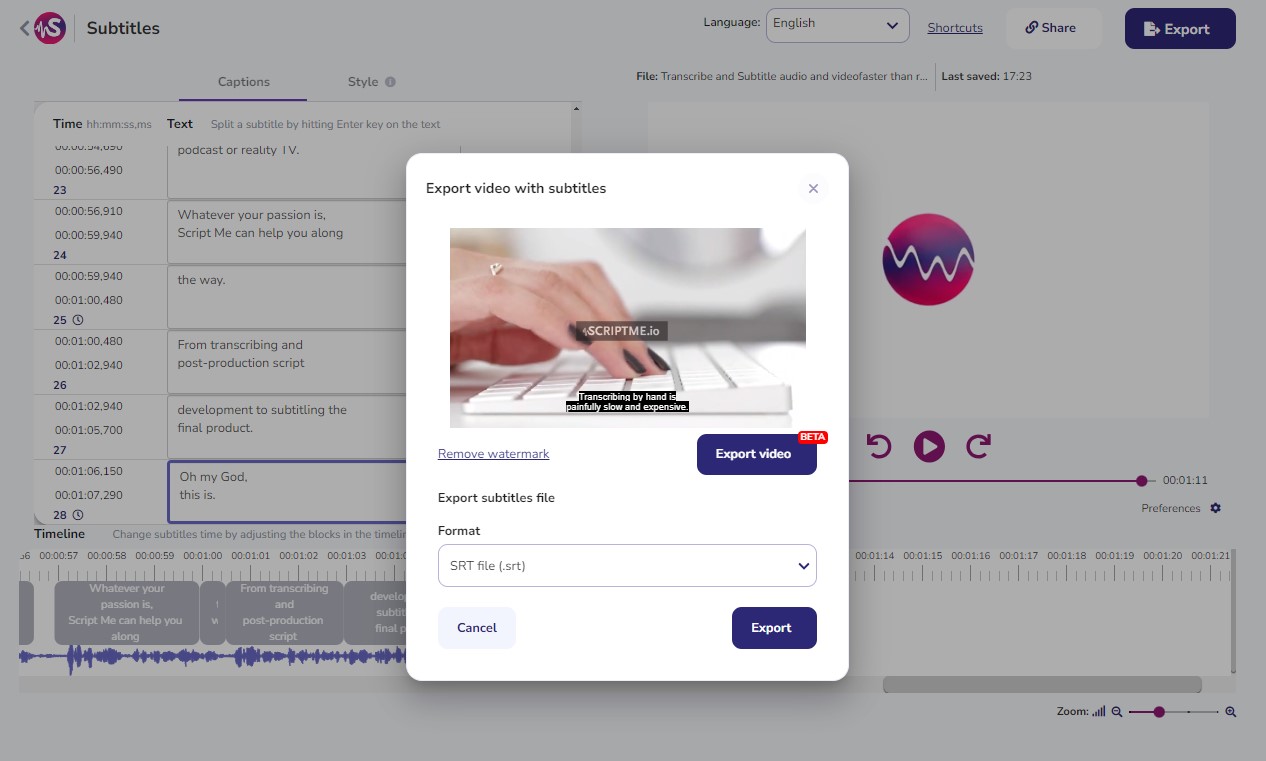Screen dimensions: 1266x761
Task: Open the Shortcuts link
Action: pos(955,28)
